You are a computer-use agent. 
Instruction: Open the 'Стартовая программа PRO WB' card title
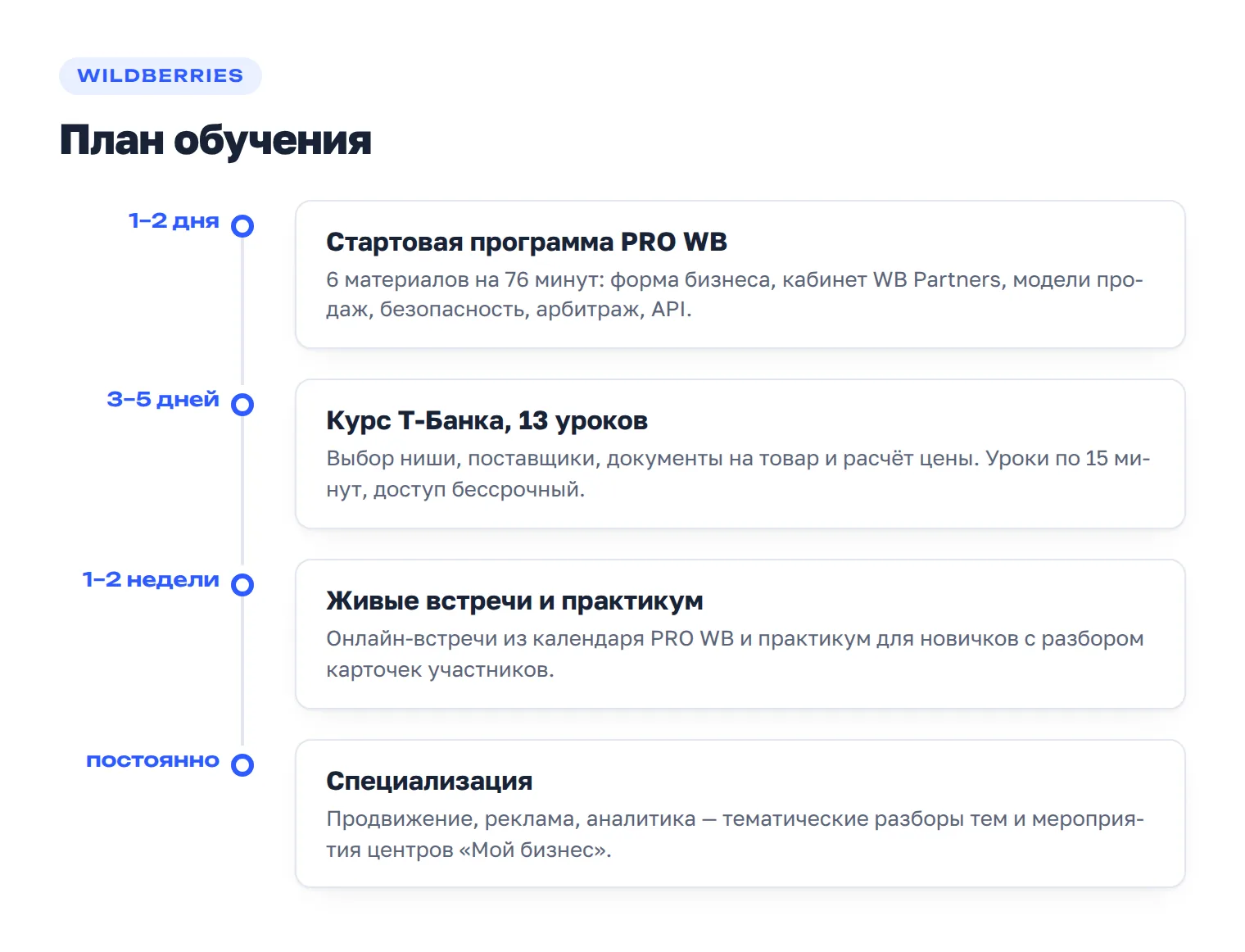click(527, 243)
